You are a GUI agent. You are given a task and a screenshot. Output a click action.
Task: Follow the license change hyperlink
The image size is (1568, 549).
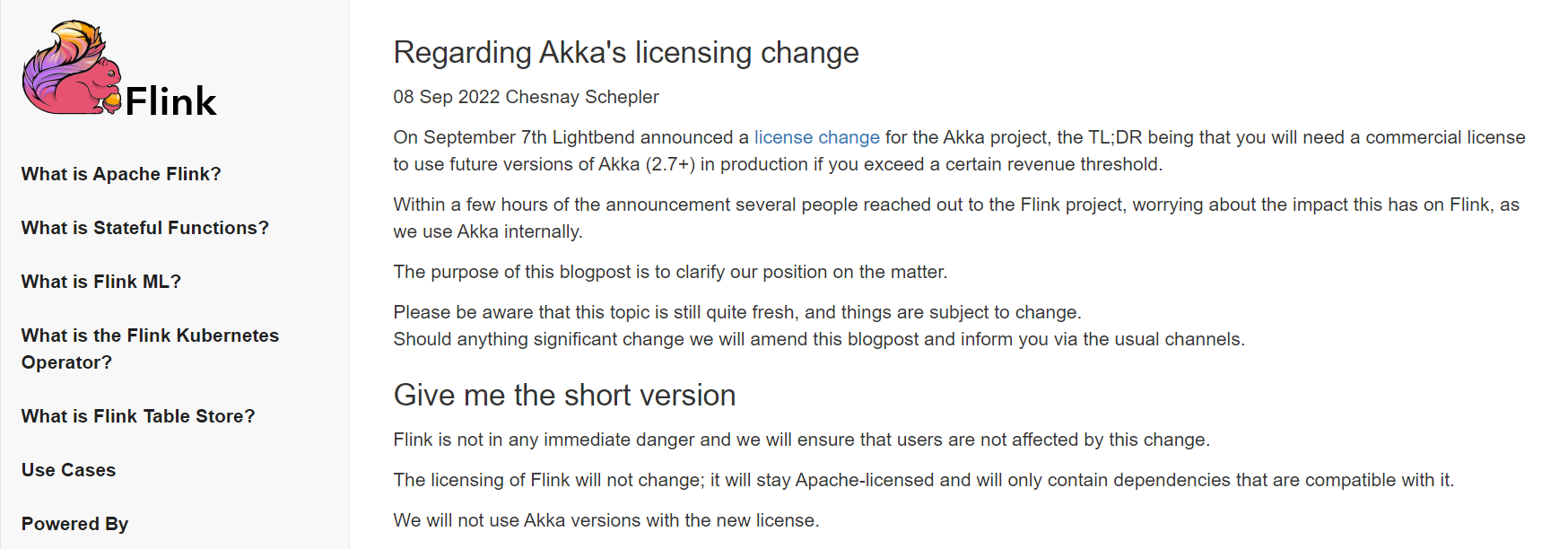[816, 137]
